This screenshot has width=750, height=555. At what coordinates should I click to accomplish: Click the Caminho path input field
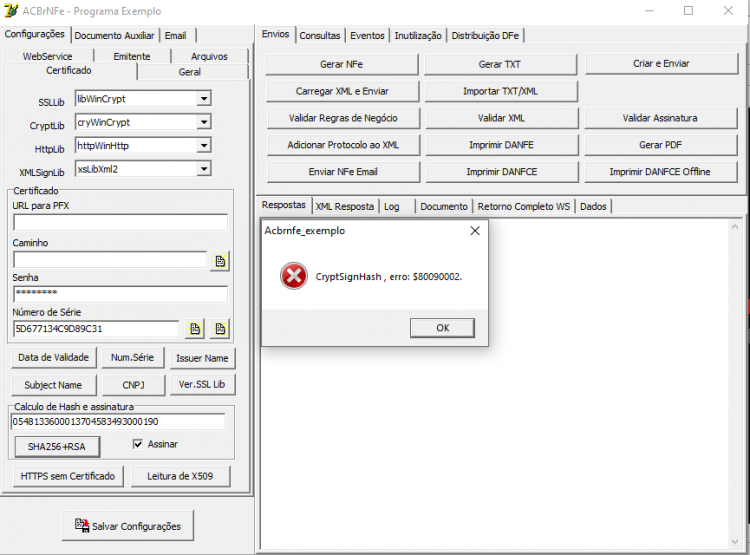click(110, 260)
